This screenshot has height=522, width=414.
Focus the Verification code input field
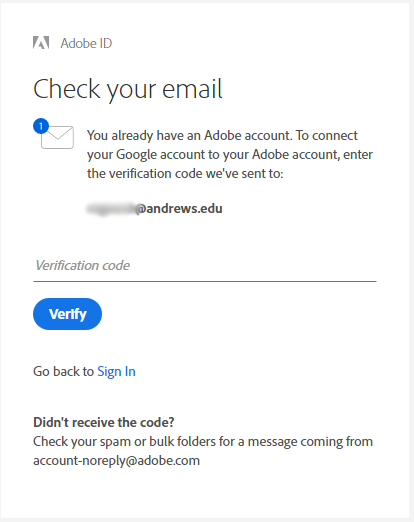click(x=205, y=266)
